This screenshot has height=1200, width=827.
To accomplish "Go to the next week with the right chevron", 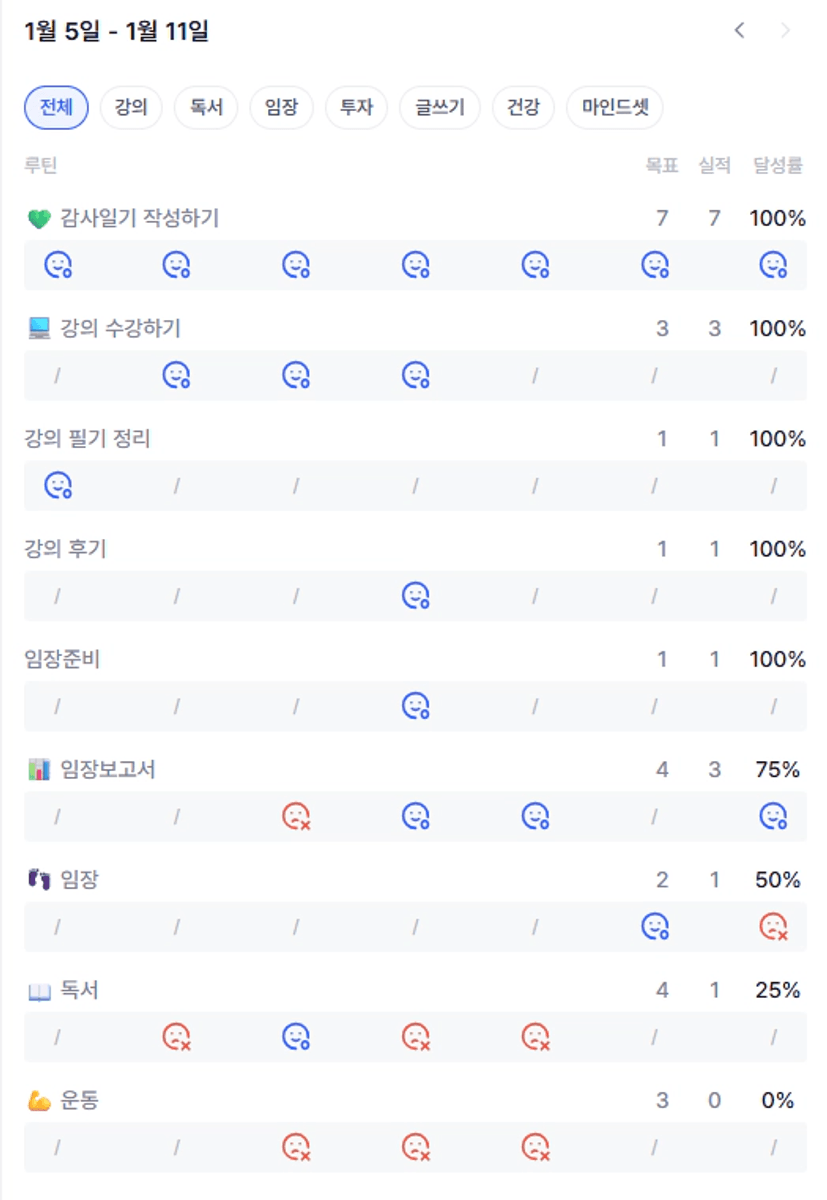I will tap(785, 31).
